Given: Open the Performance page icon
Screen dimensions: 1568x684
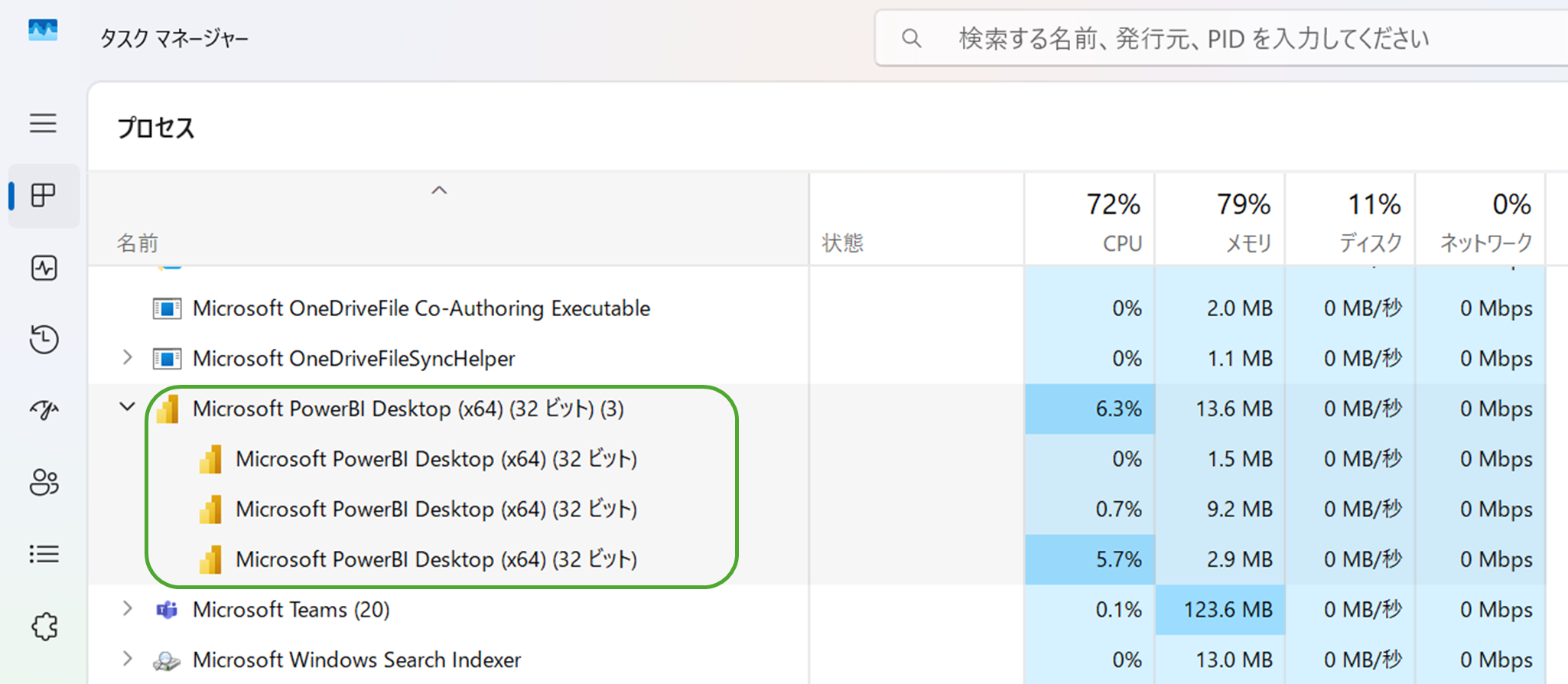Looking at the screenshot, I should pos(44,268).
